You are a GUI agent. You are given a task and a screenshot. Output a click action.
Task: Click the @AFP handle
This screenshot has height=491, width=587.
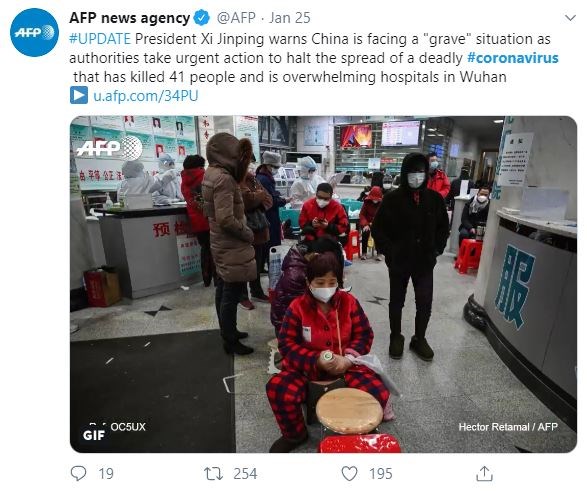[236, 18]
